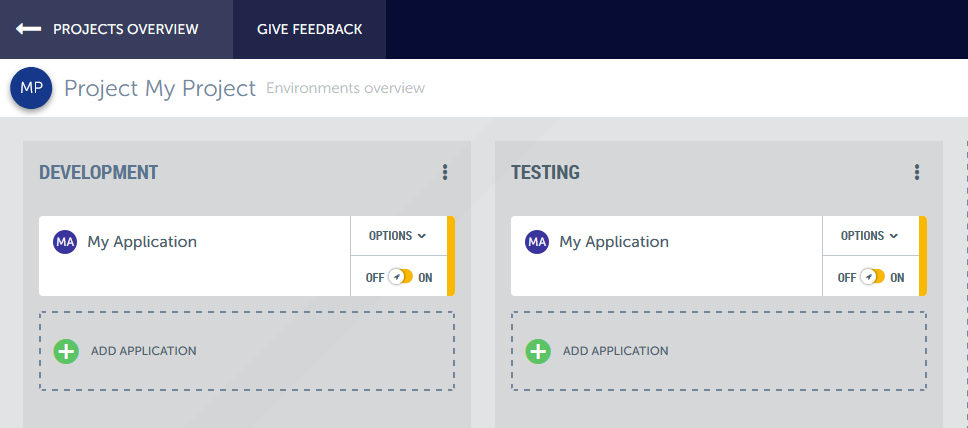968x428 pixels.
Task: Go to Projects Overview
Action: 125,29
